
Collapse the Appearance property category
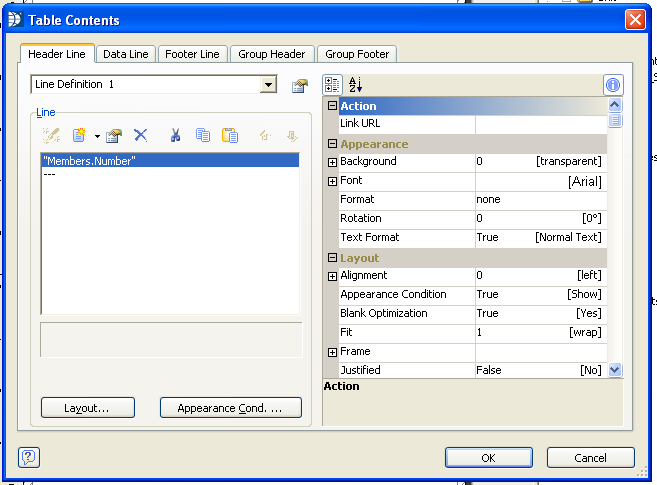coord(332,144)
